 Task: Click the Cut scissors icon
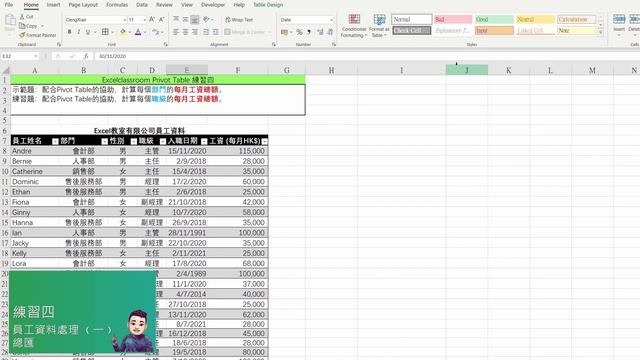[x=22, y=17]
